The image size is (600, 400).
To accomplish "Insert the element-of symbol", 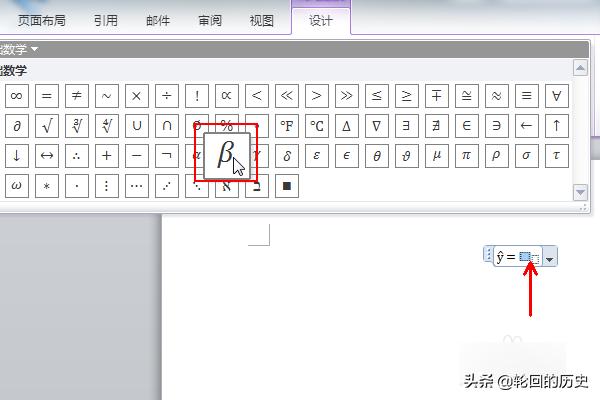I will (467, 126).
